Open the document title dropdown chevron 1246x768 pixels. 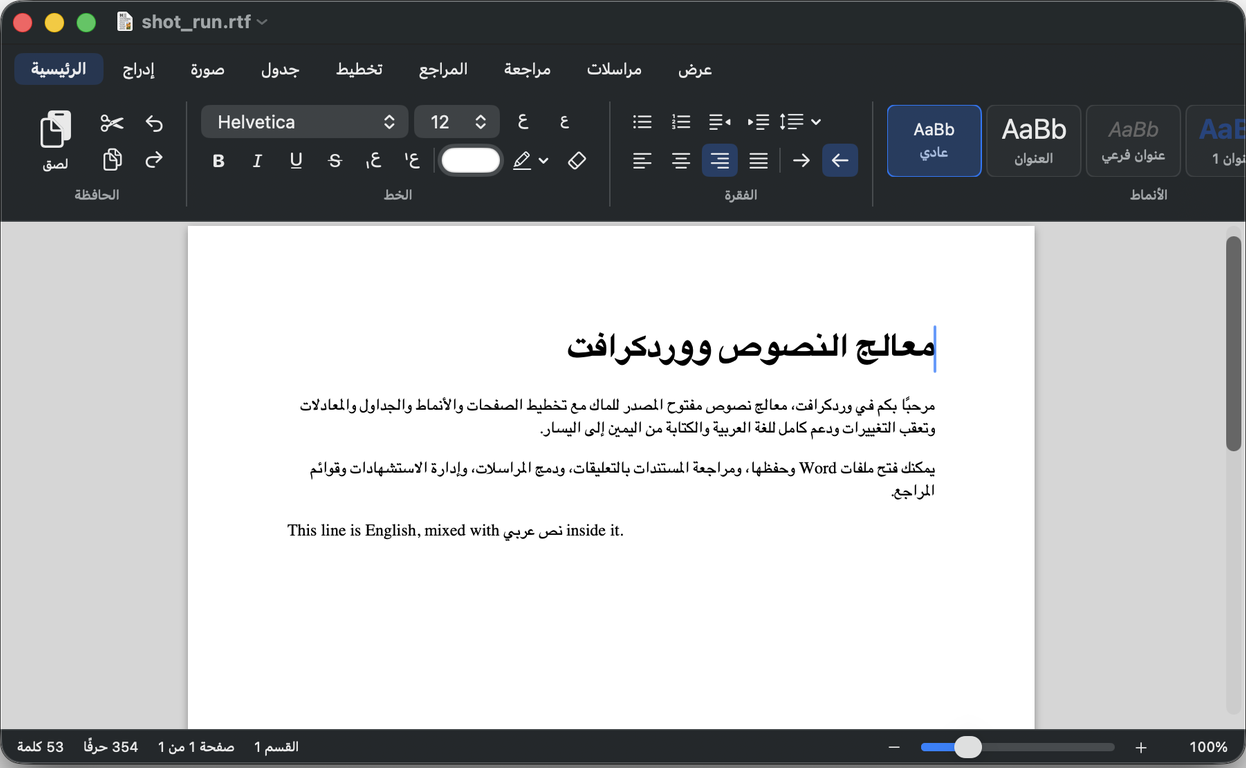click(262, 22)
